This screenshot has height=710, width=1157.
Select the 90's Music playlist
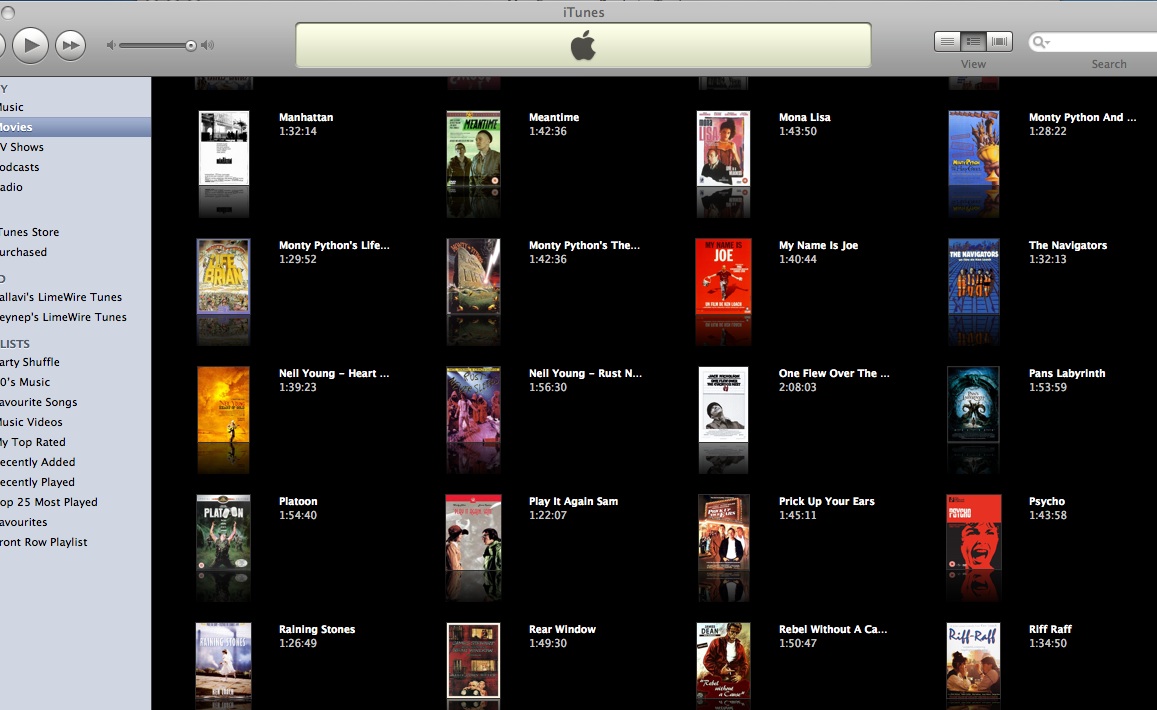point(75,382)
